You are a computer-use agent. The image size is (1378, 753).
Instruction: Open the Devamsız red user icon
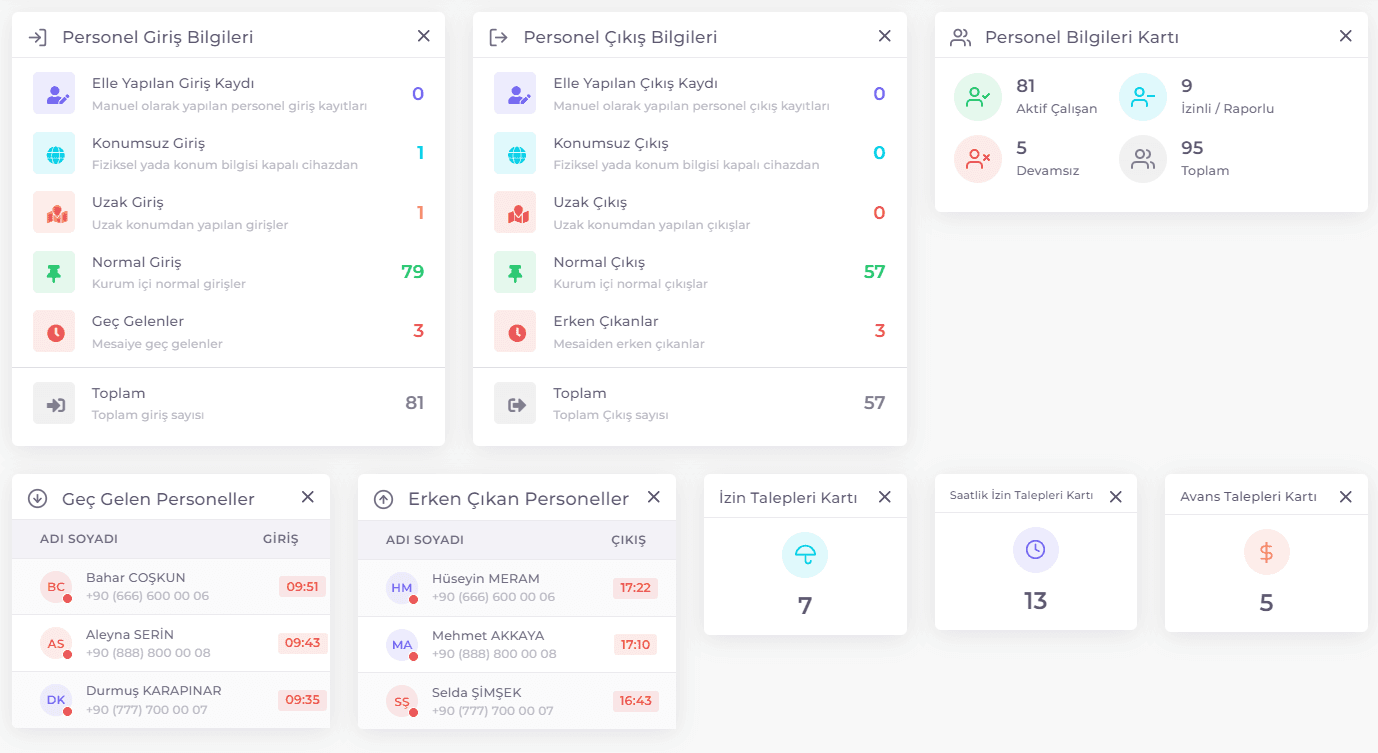tap(978, 159)
